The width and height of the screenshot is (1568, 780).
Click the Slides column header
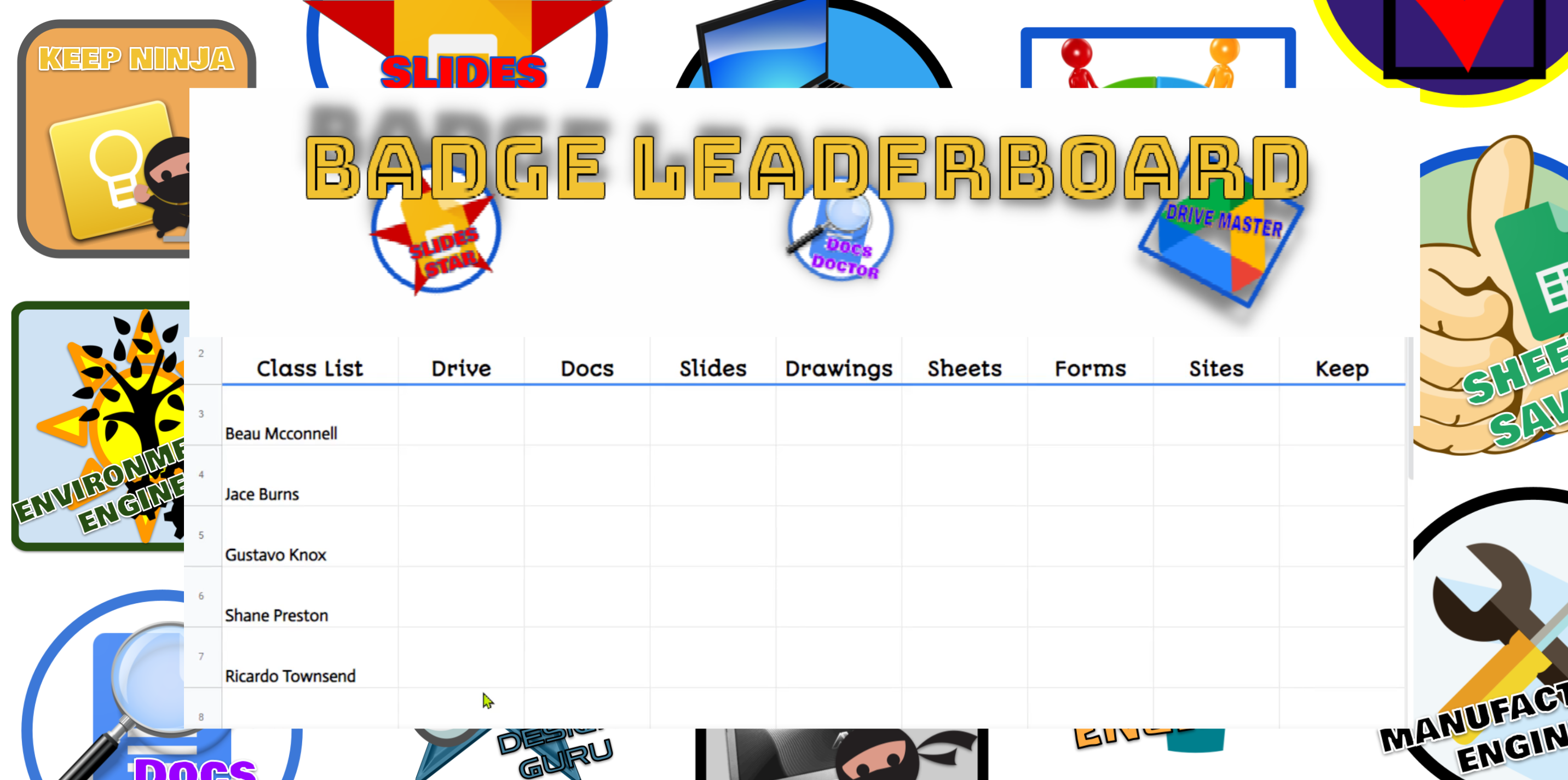click(712, 368)
